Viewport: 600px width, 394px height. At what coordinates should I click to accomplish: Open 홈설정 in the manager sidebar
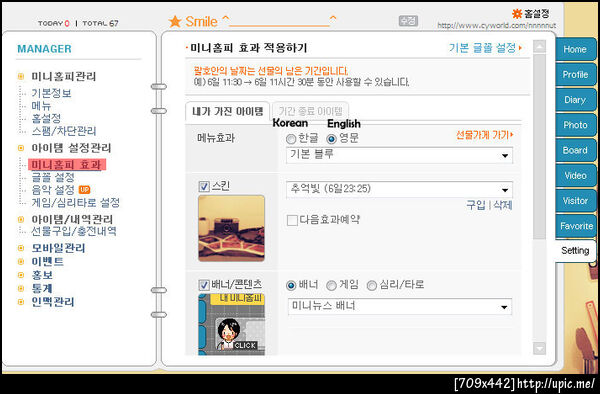(46, 118)
